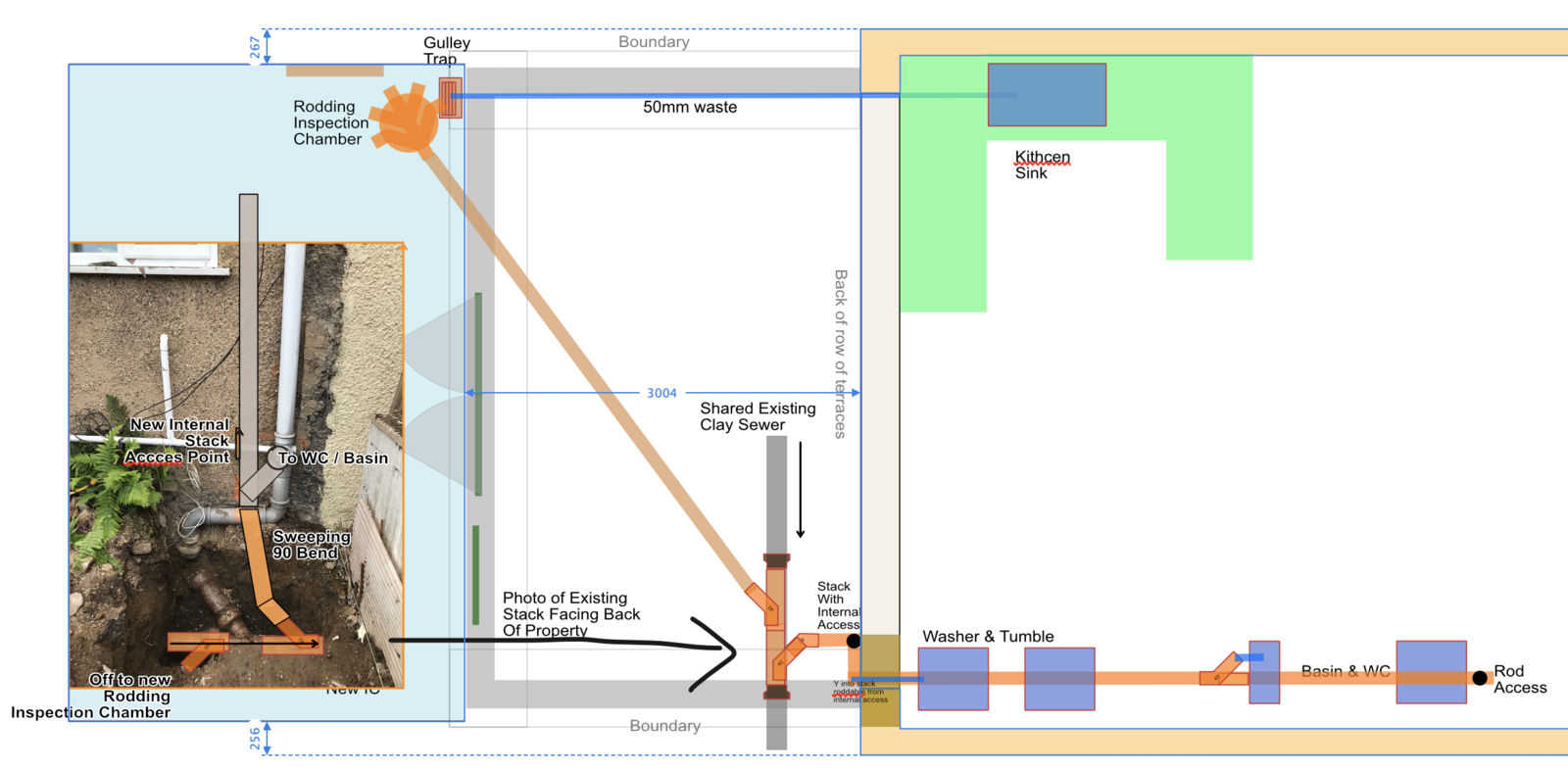Select the red Gulley Trap rectangle
The height and width of the screenshot is (772, 1568).
450,98
